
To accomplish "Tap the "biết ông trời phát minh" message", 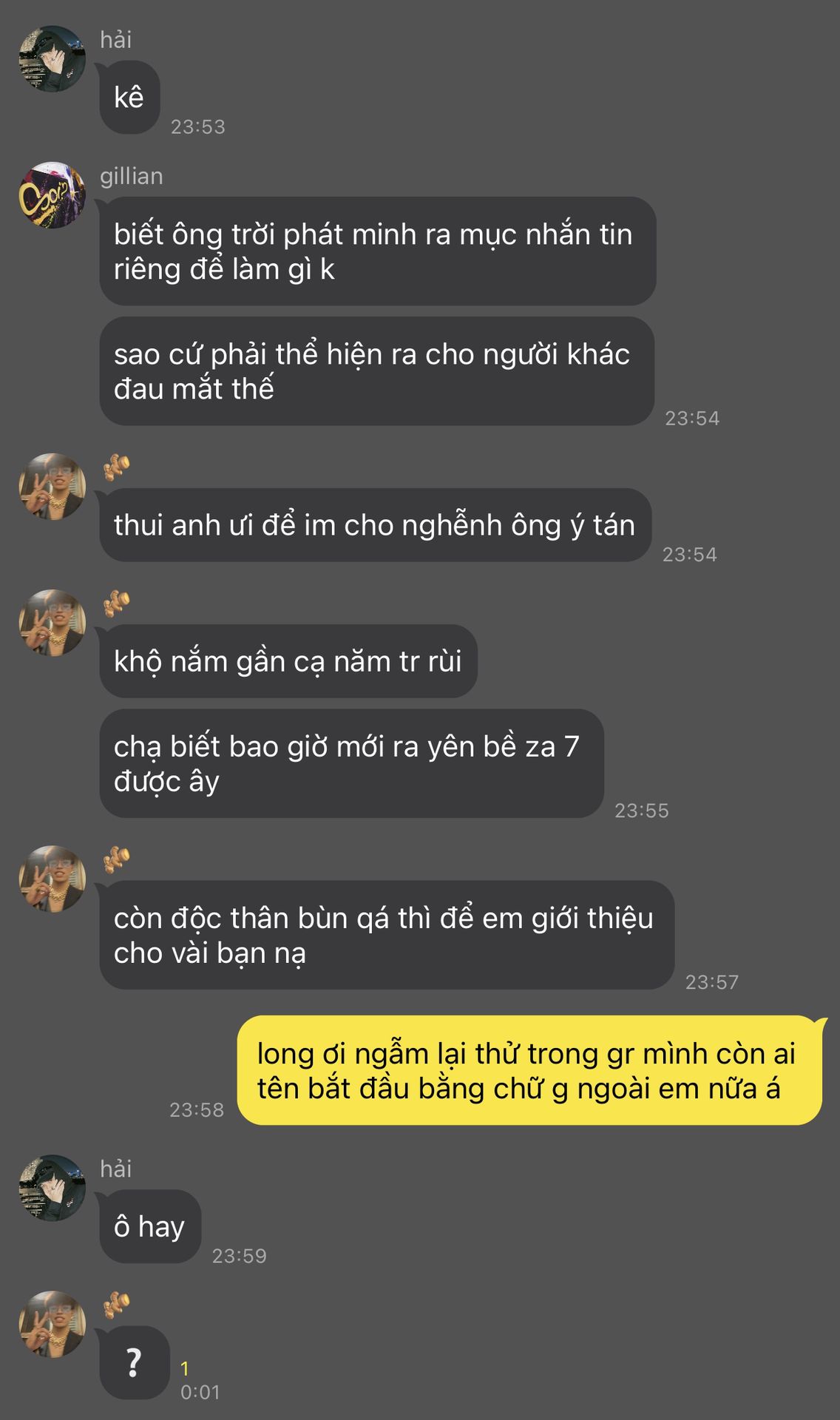I will (378, 251).
